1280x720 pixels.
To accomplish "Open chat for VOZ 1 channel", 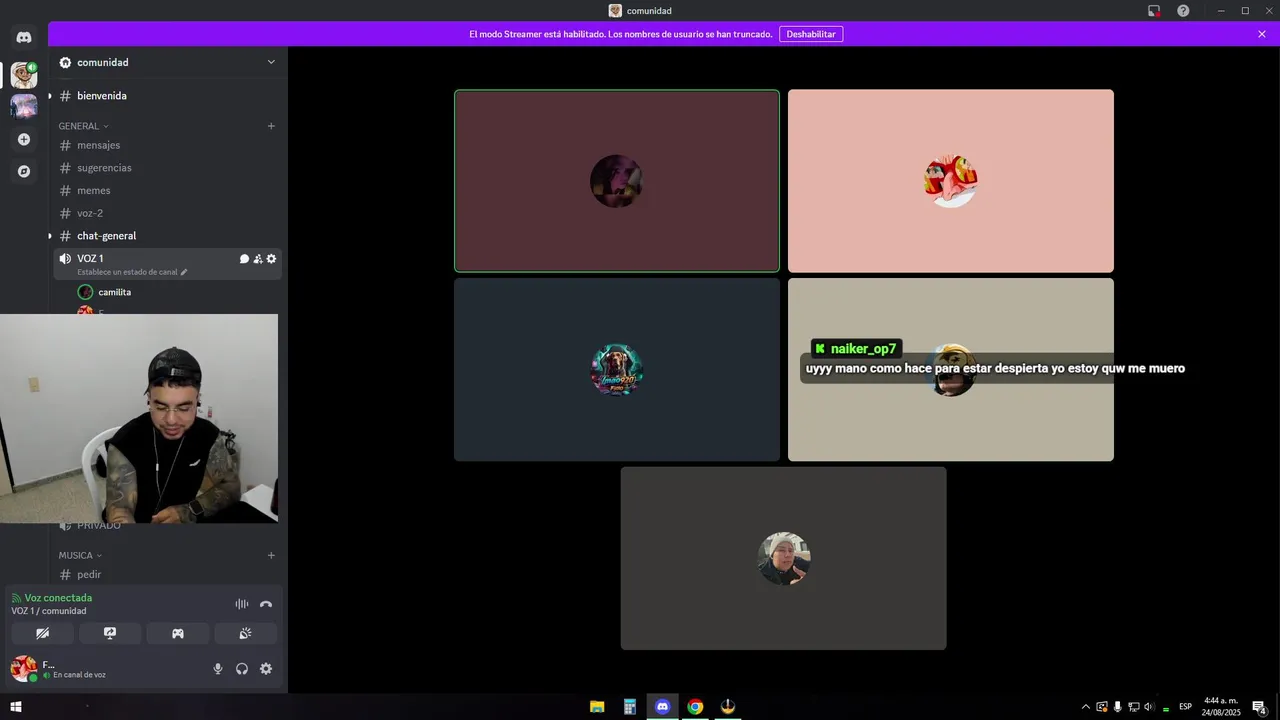I will point(244,259).
